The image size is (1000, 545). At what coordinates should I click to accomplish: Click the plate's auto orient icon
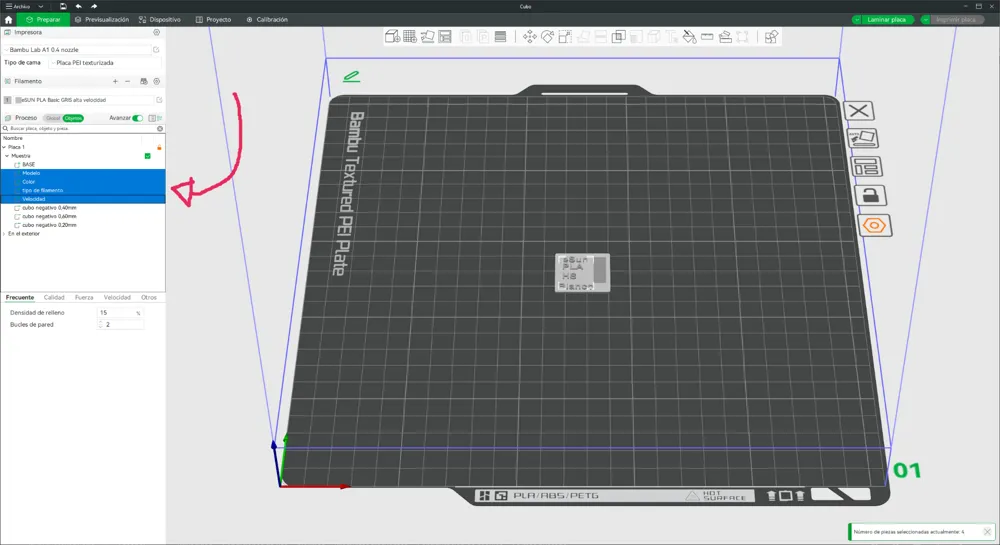pyautogui.click(x=862, y=138)
